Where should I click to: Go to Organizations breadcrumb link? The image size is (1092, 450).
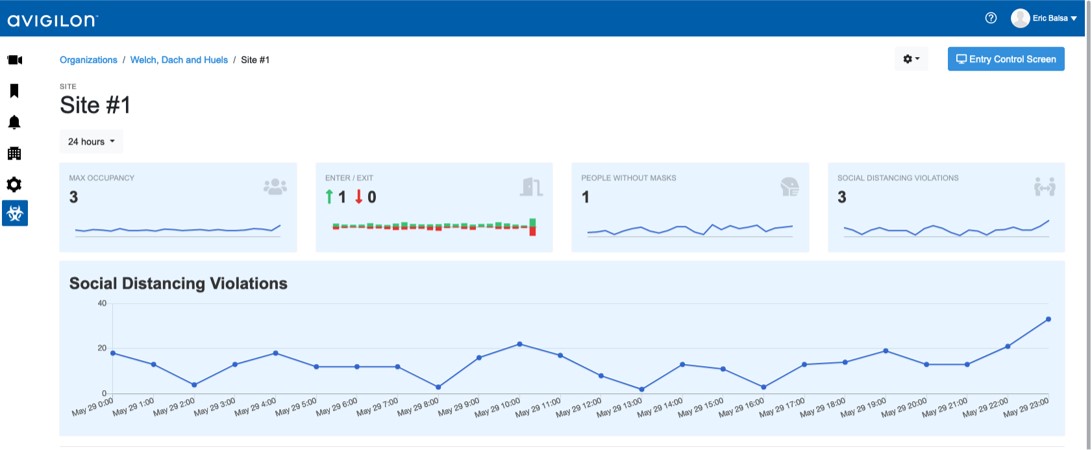tap(88, 60)
